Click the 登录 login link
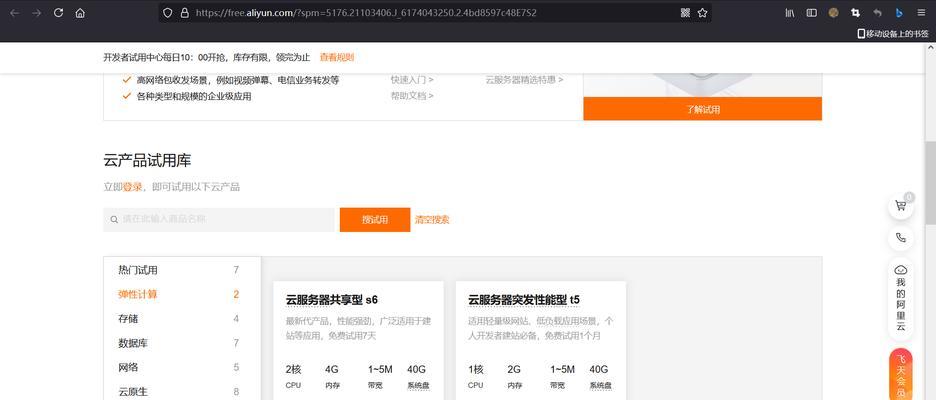The image size is (936, 400). pos(133,187)
